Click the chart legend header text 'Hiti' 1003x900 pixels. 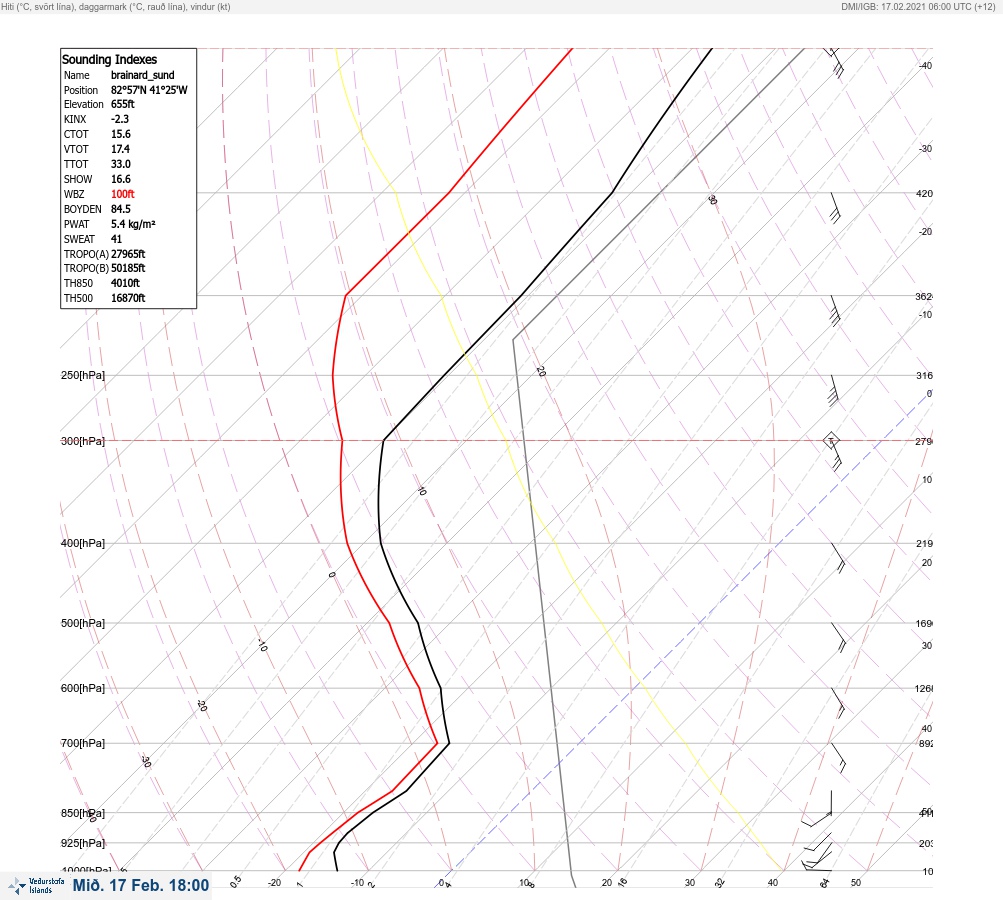[8, 6]
